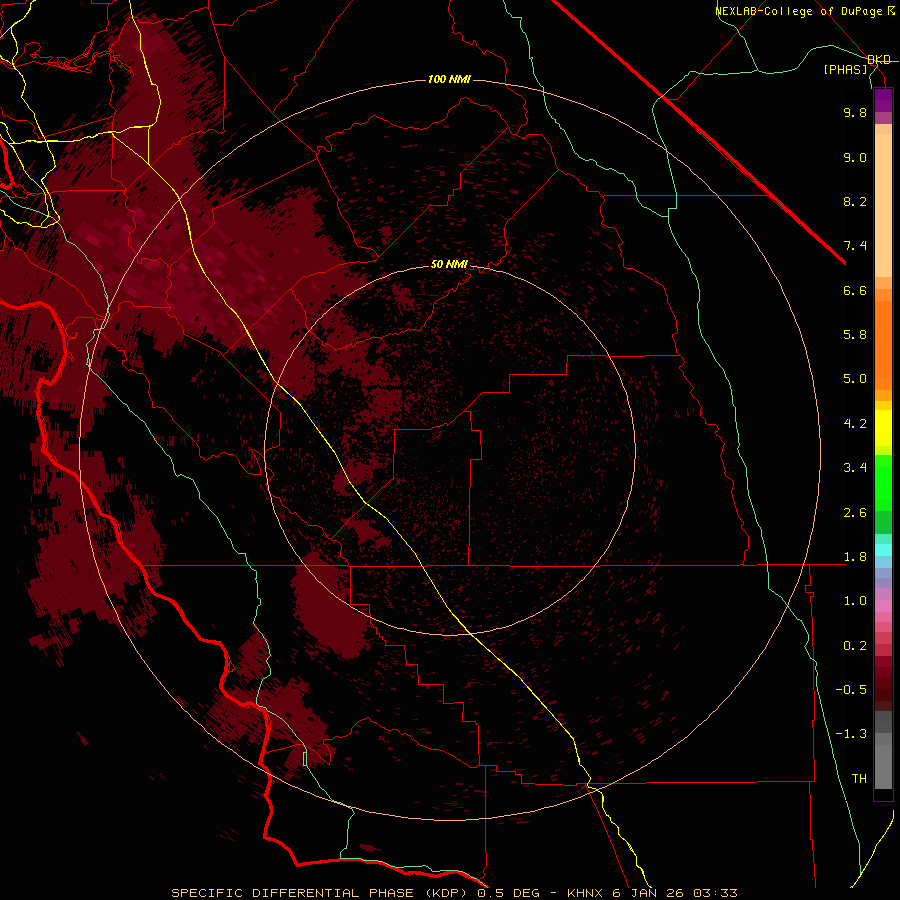Viewport: 900px width, 900px height.
Task: Click the 8.2 scale value
Action: (855, 201)
